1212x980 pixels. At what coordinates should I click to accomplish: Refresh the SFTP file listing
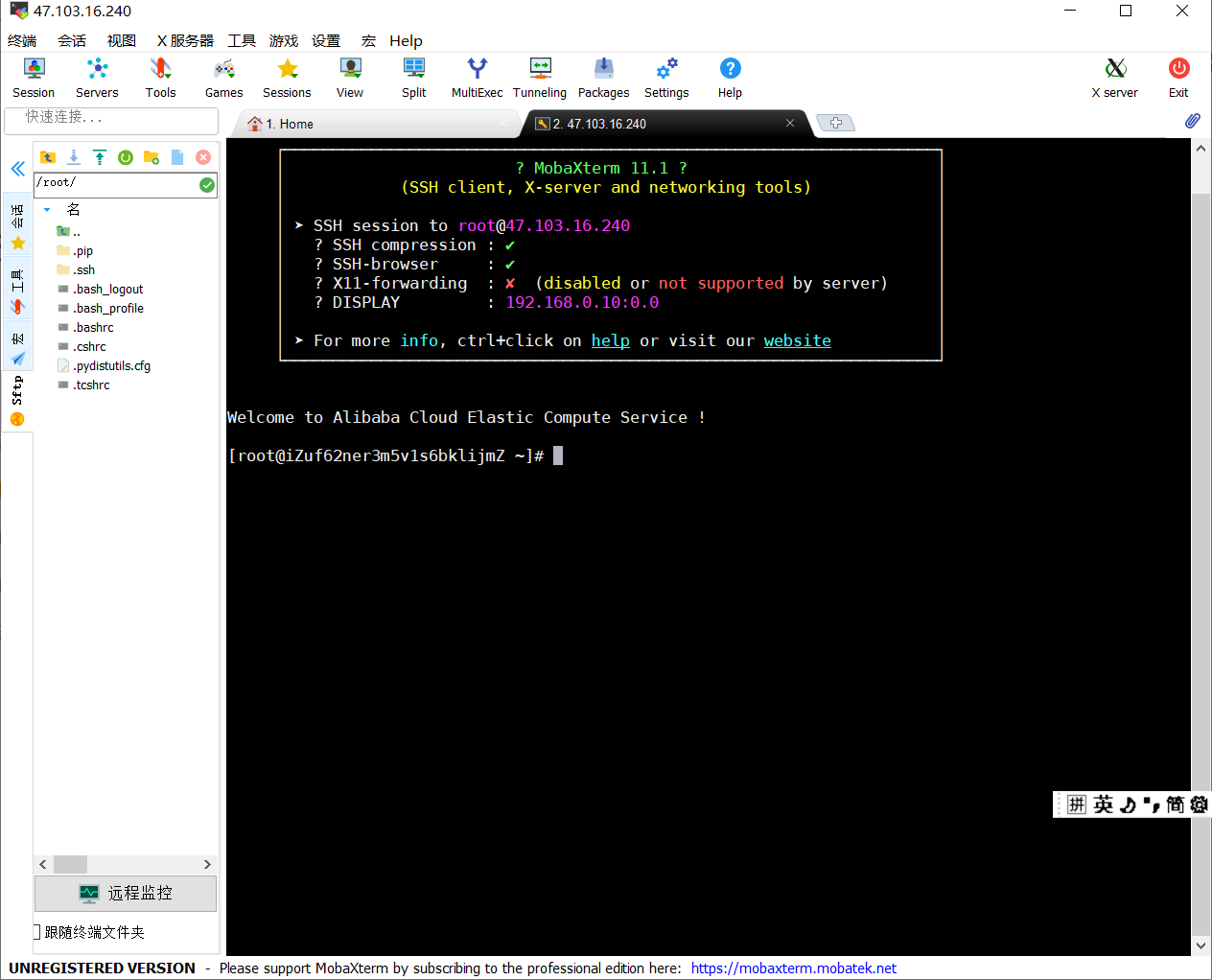pyautogui.click(x=126, y=157)
